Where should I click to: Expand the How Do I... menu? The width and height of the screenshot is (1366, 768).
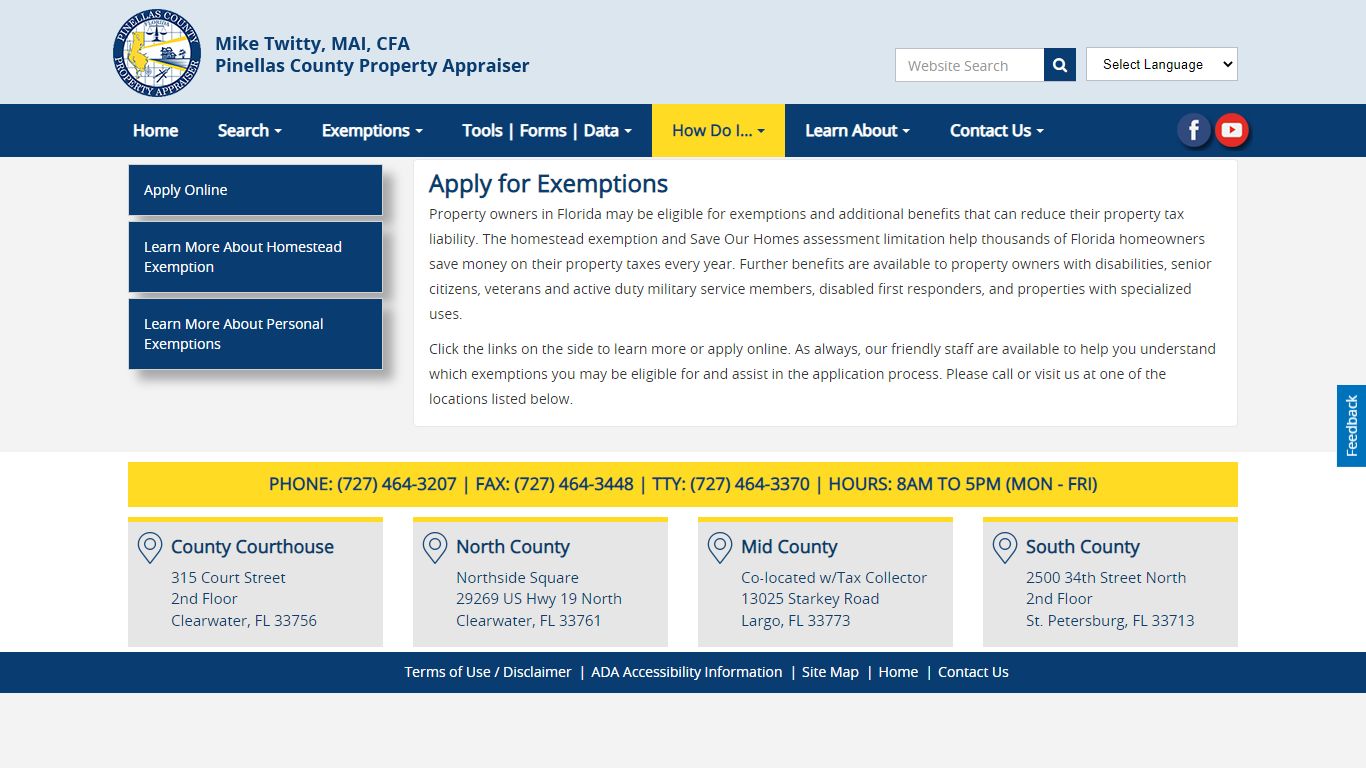point(718,130)
